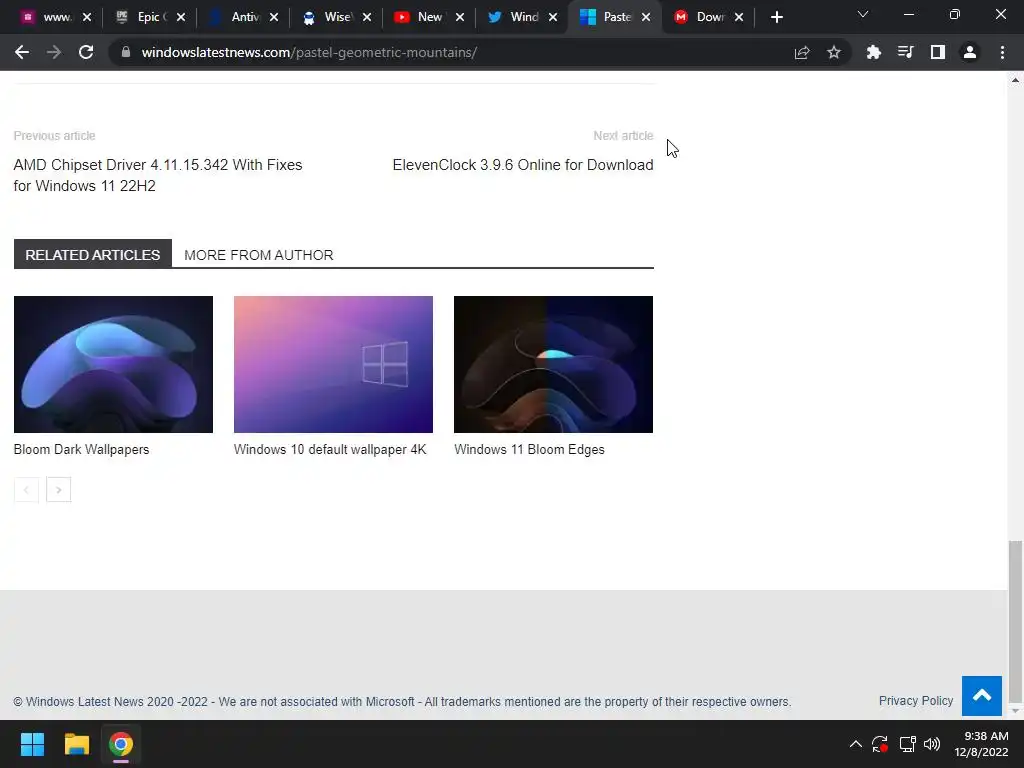Open a new browser tab
Image resolution: width=1024 pixels, height=768 pixels.
[x=776, y=17]
